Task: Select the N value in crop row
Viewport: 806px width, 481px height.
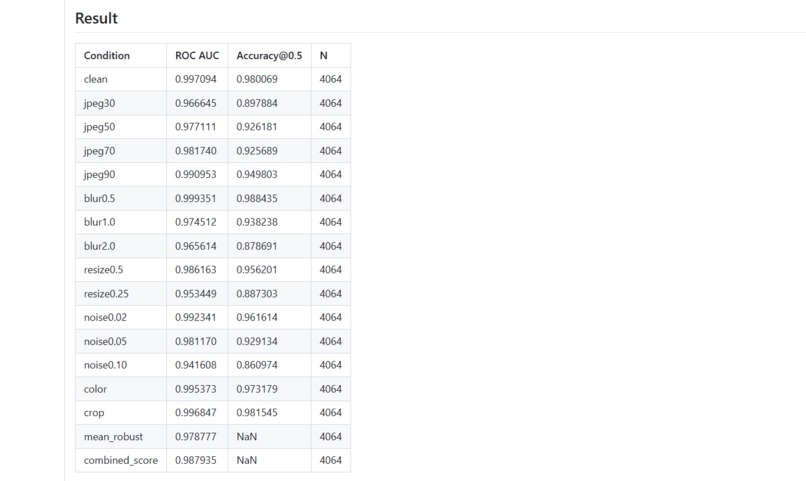Action: tap(331, 413)
